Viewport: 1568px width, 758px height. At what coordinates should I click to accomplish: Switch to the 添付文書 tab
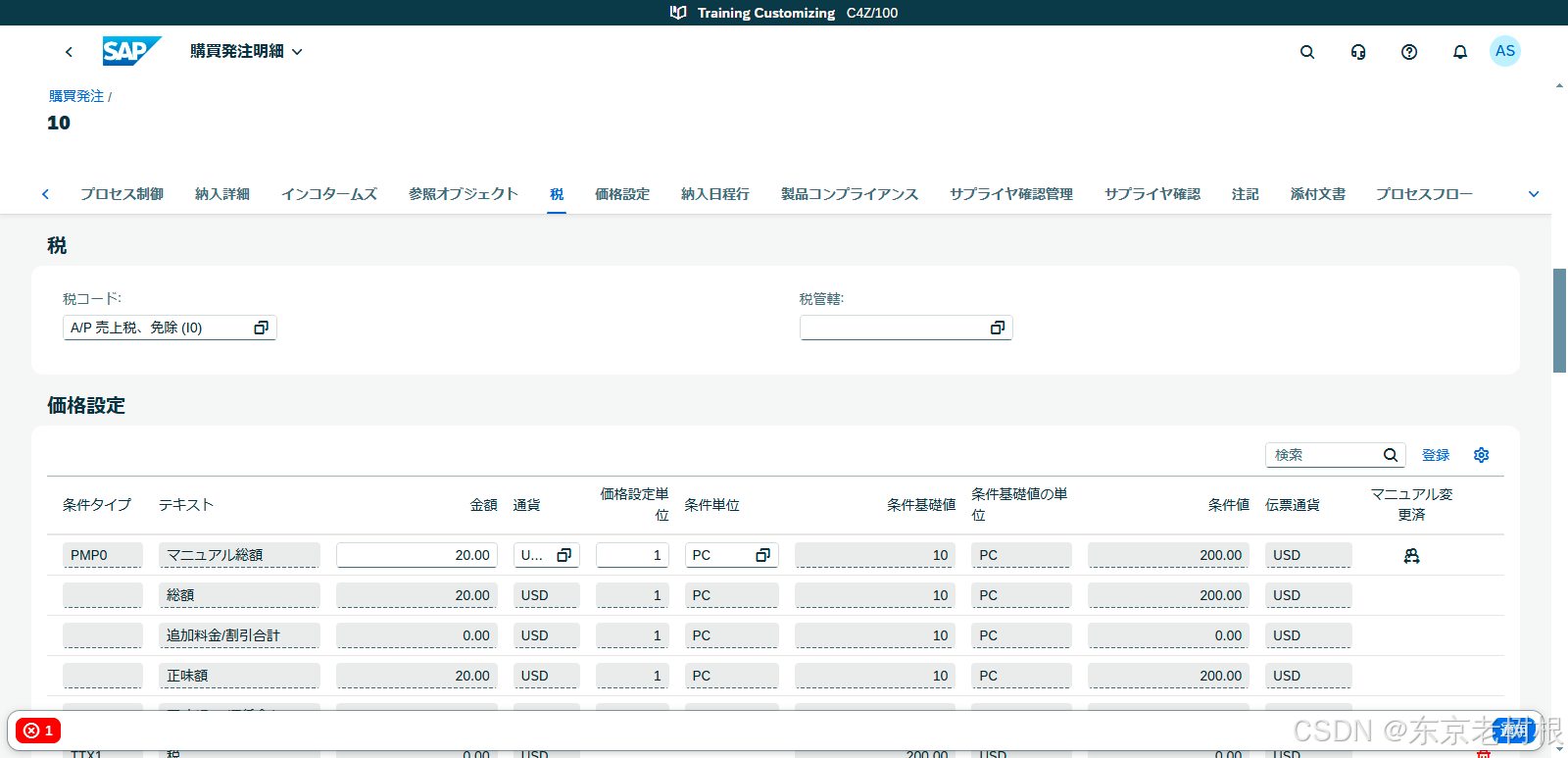1318,194
